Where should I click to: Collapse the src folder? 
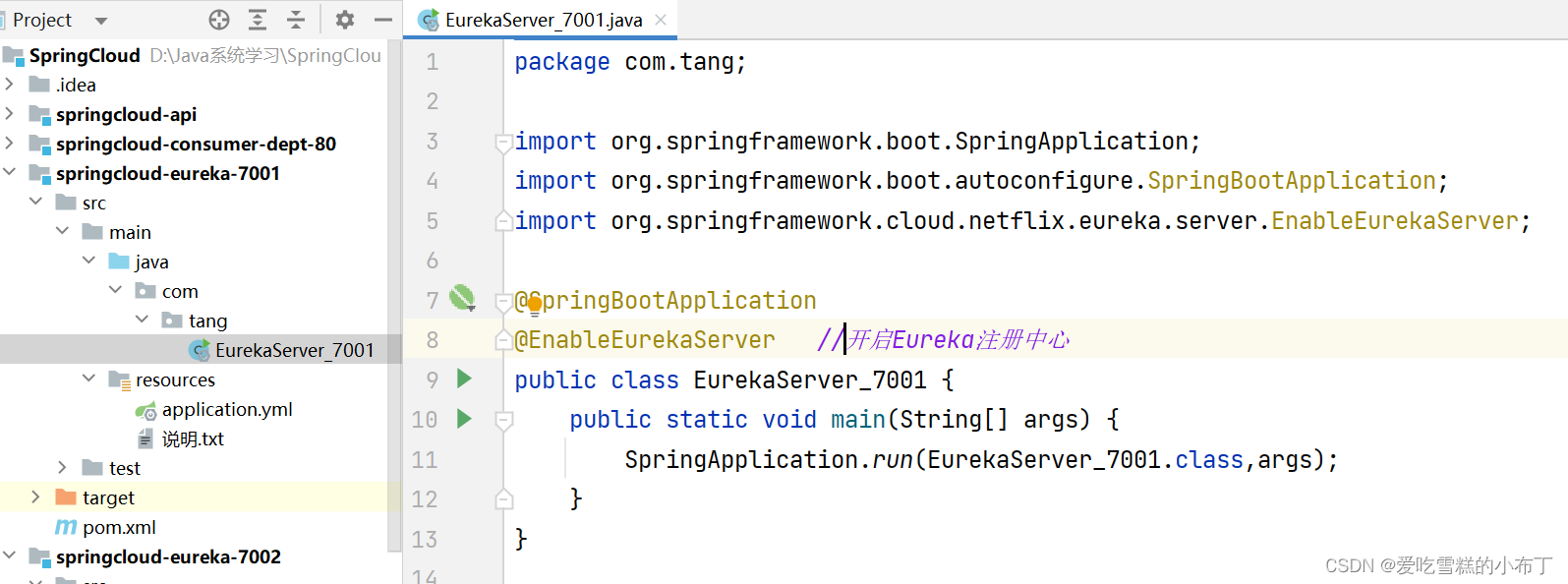click(36, 203)
